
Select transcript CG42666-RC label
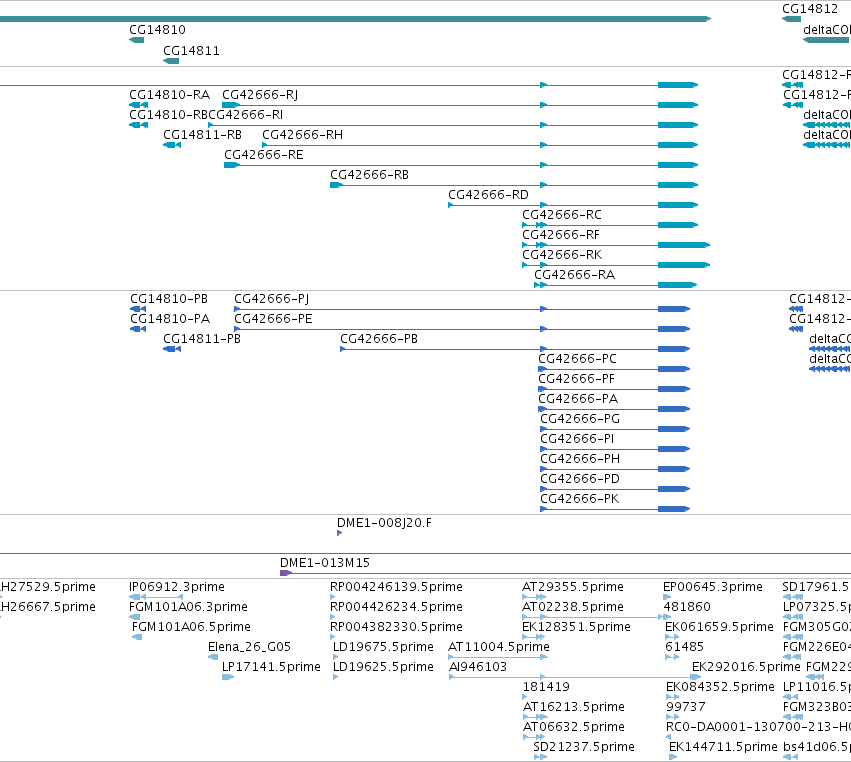tap(562, 215)
